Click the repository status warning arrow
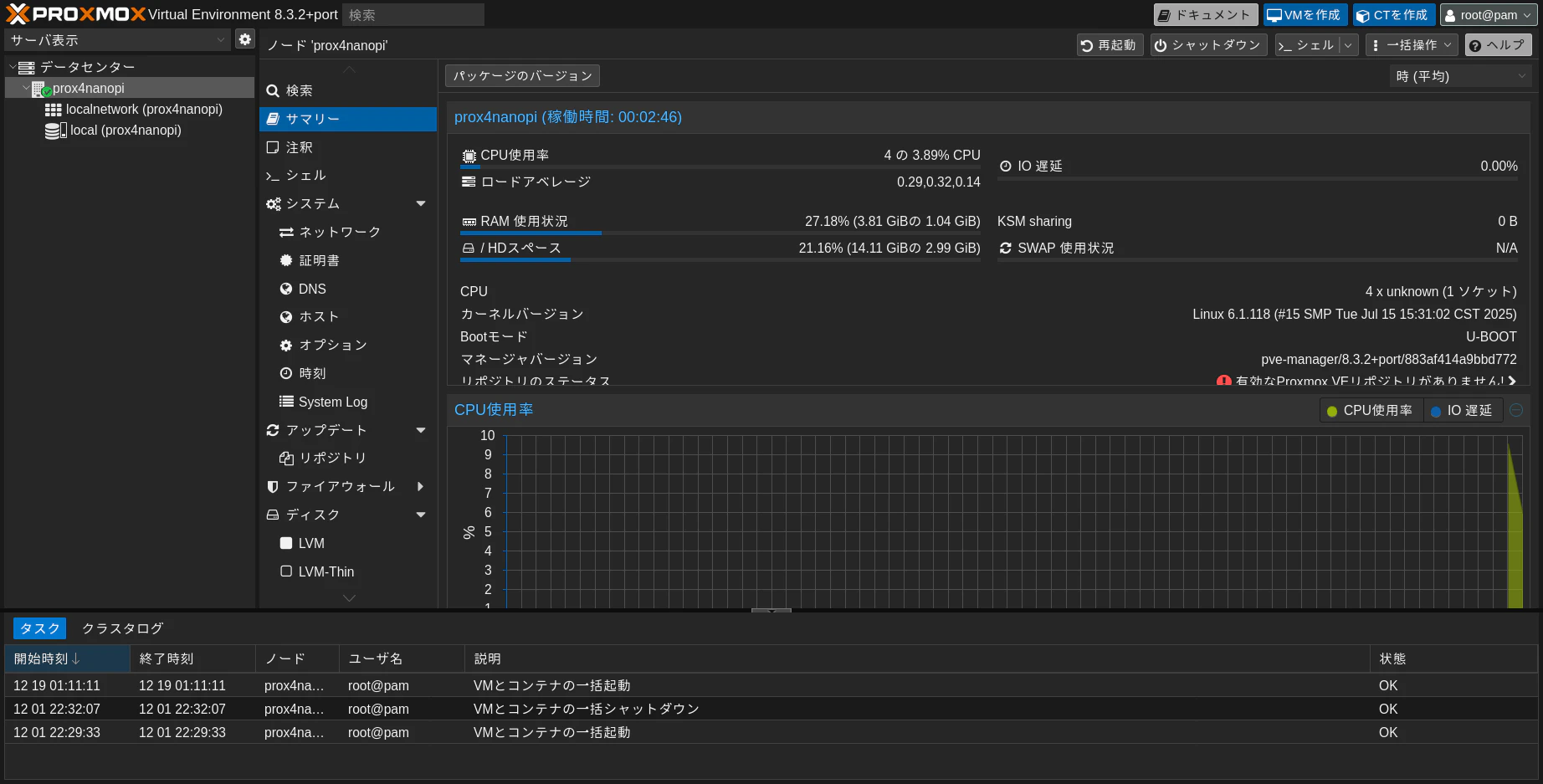 click(x=1512, y=381)
